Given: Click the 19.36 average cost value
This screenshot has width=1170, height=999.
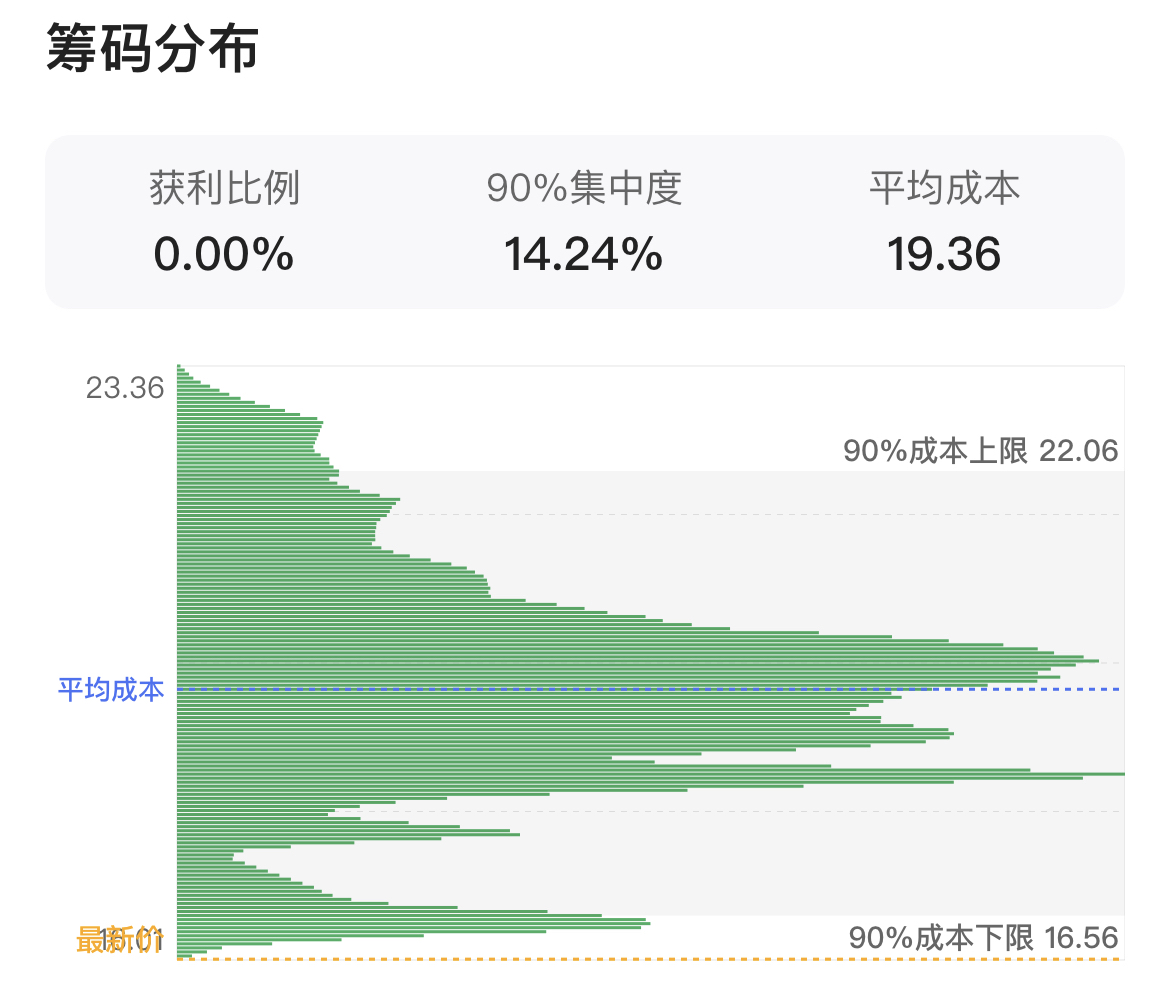Looking at the screenshot, I should coord(944,254).
